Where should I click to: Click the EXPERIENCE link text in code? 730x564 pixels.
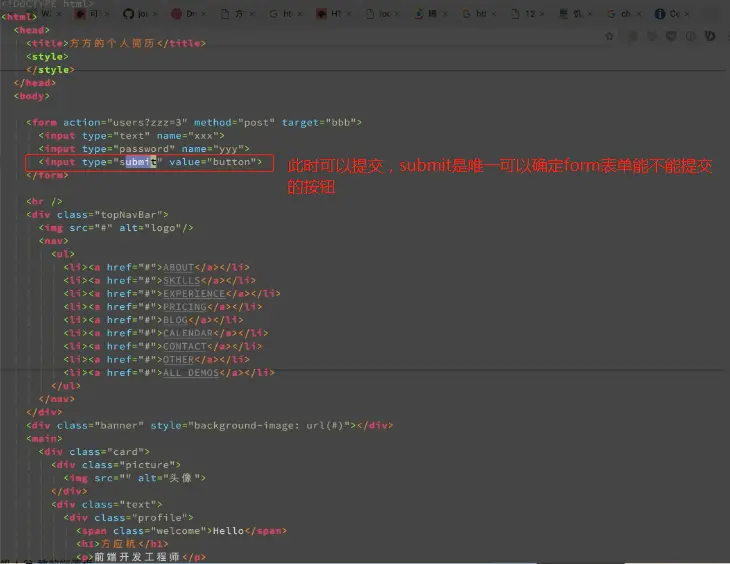[194, 294]
